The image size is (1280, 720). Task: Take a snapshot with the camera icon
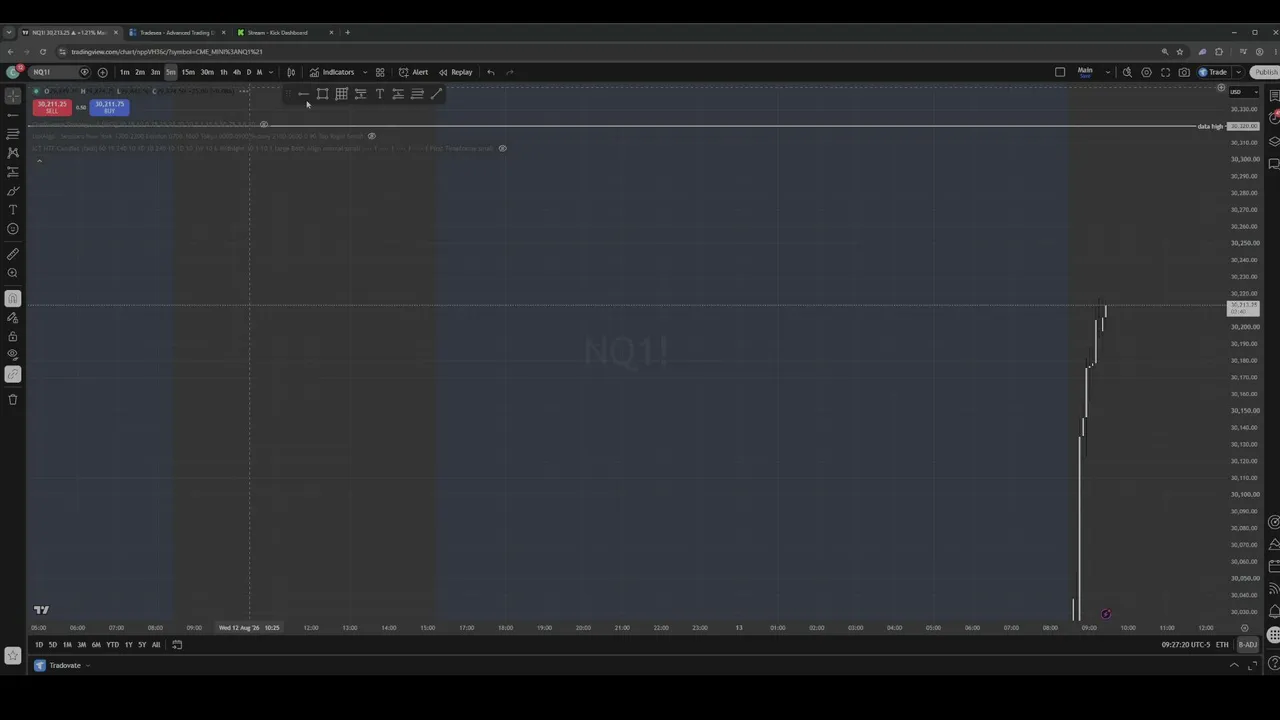click(1184, 72)
